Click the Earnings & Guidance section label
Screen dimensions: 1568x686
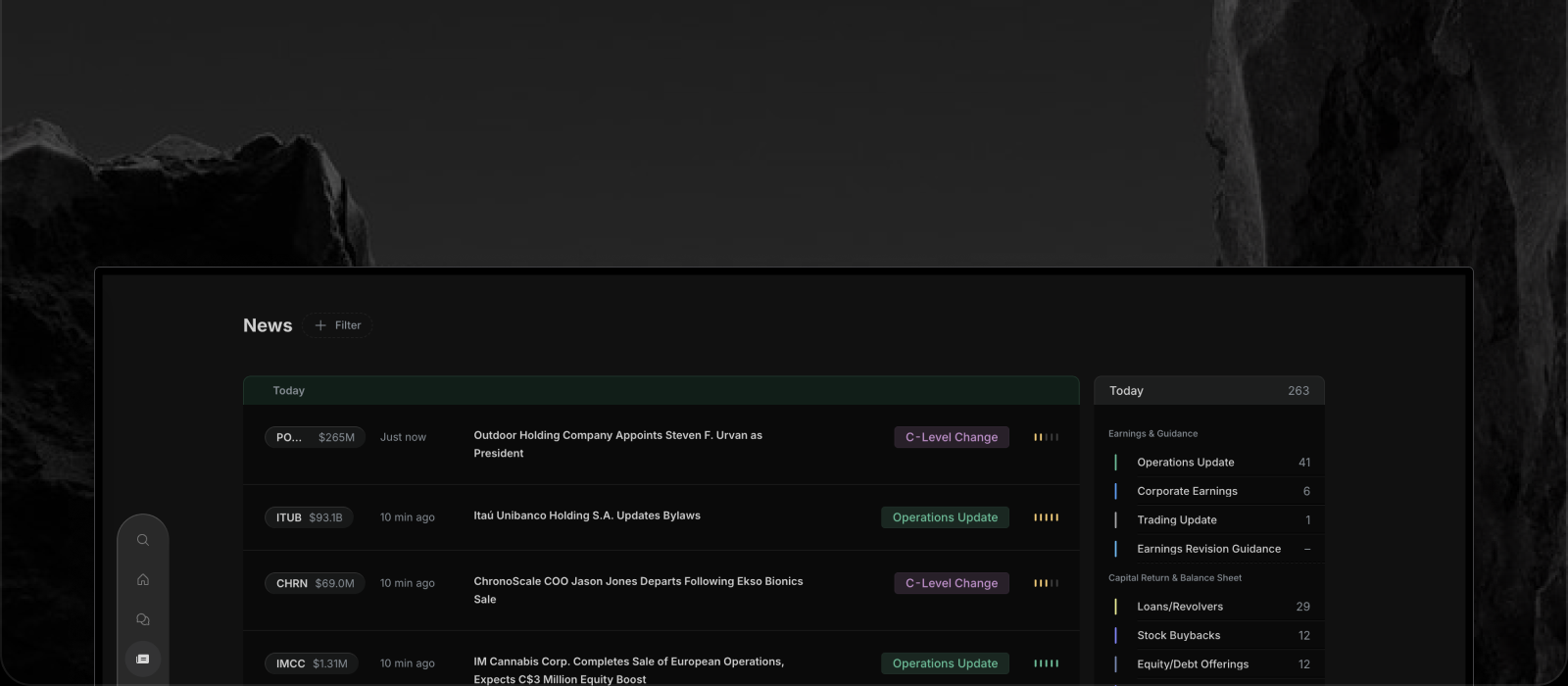[1152, 433]
